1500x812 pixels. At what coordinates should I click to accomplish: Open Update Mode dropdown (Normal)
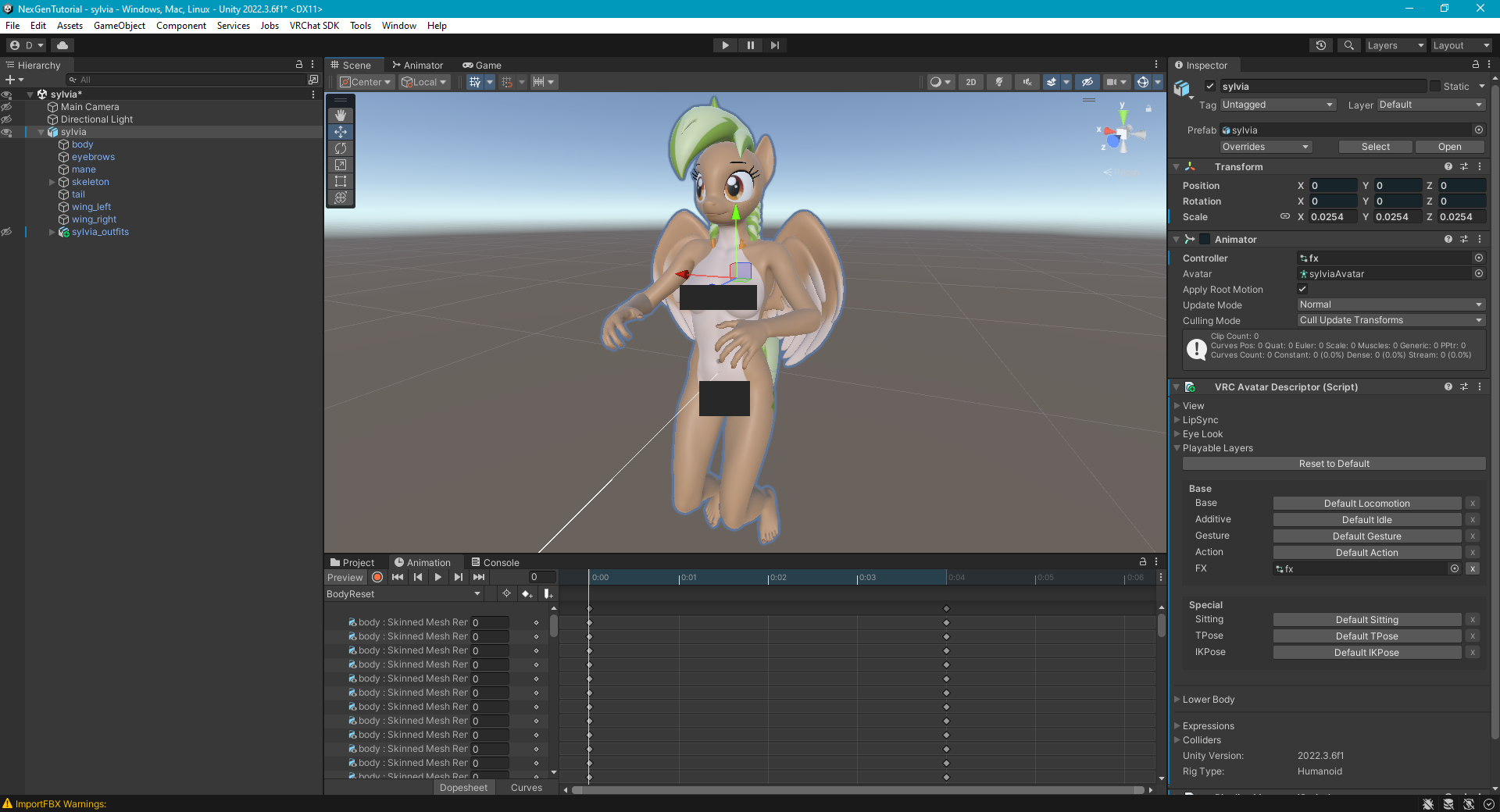coord(1391,304)
